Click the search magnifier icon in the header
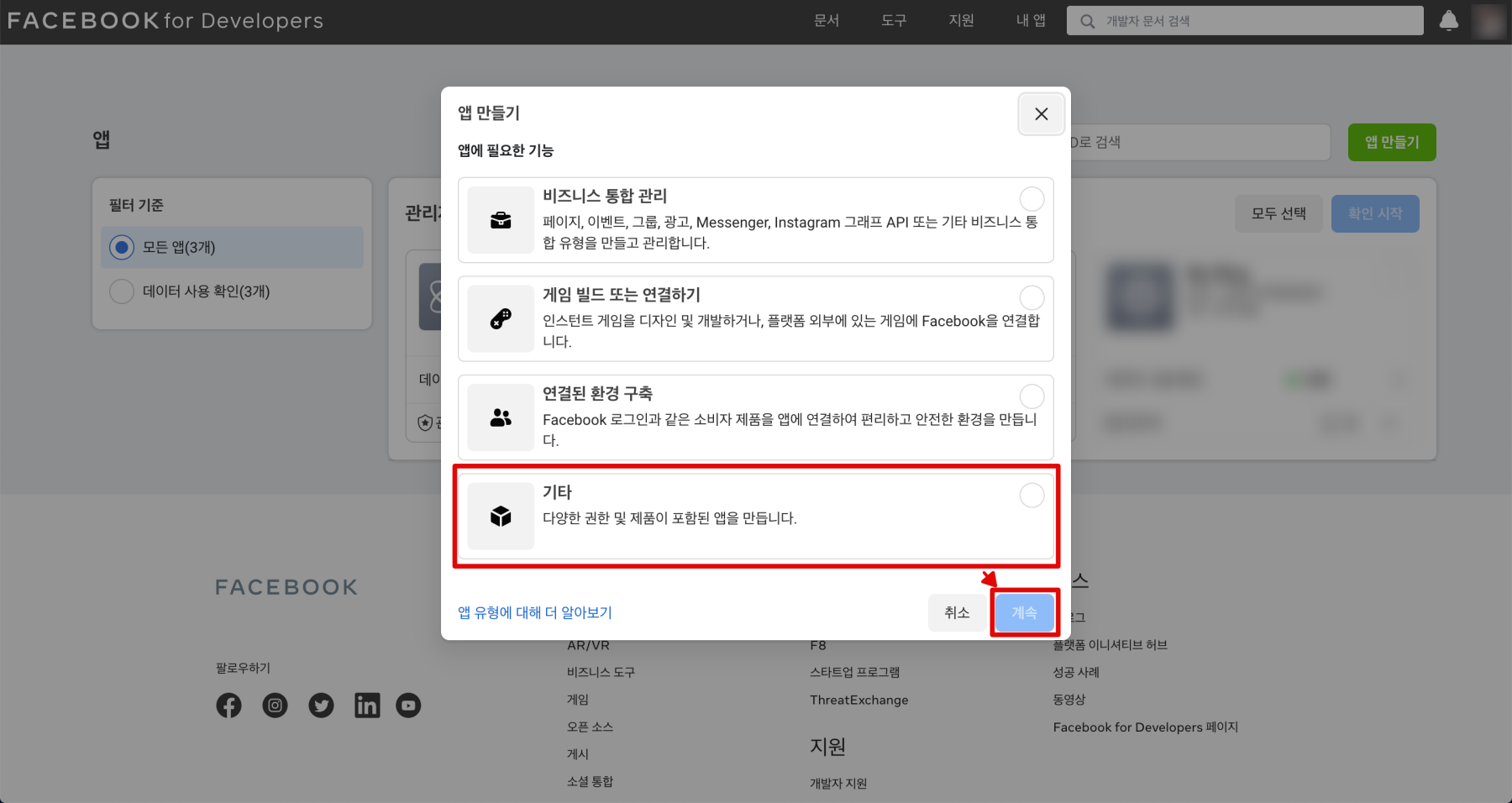Image resolution: width=1512 pixels, height=803 pixels. [1088, 21]
